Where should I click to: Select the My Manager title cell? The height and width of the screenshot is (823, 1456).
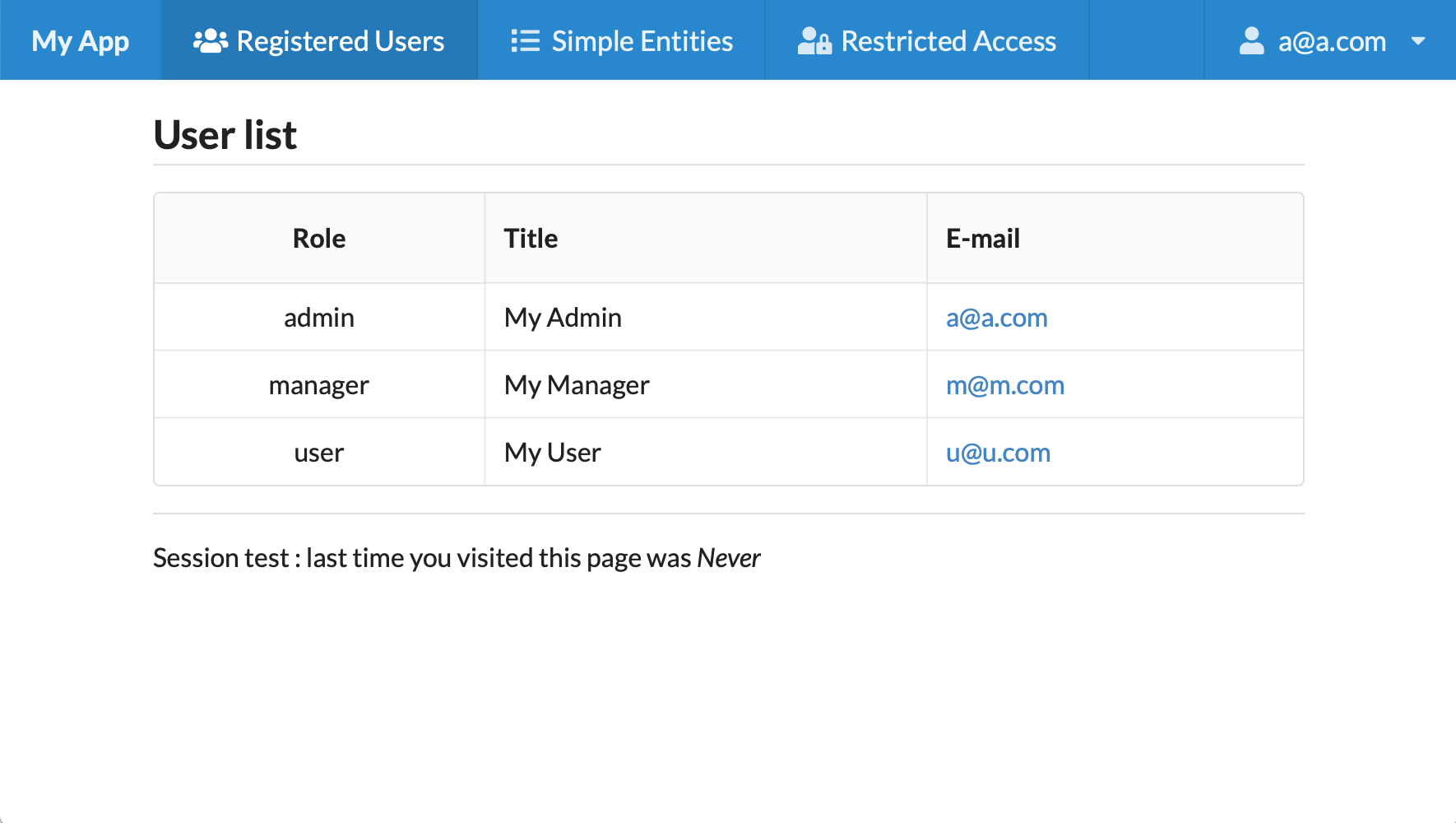click(577, 385)
